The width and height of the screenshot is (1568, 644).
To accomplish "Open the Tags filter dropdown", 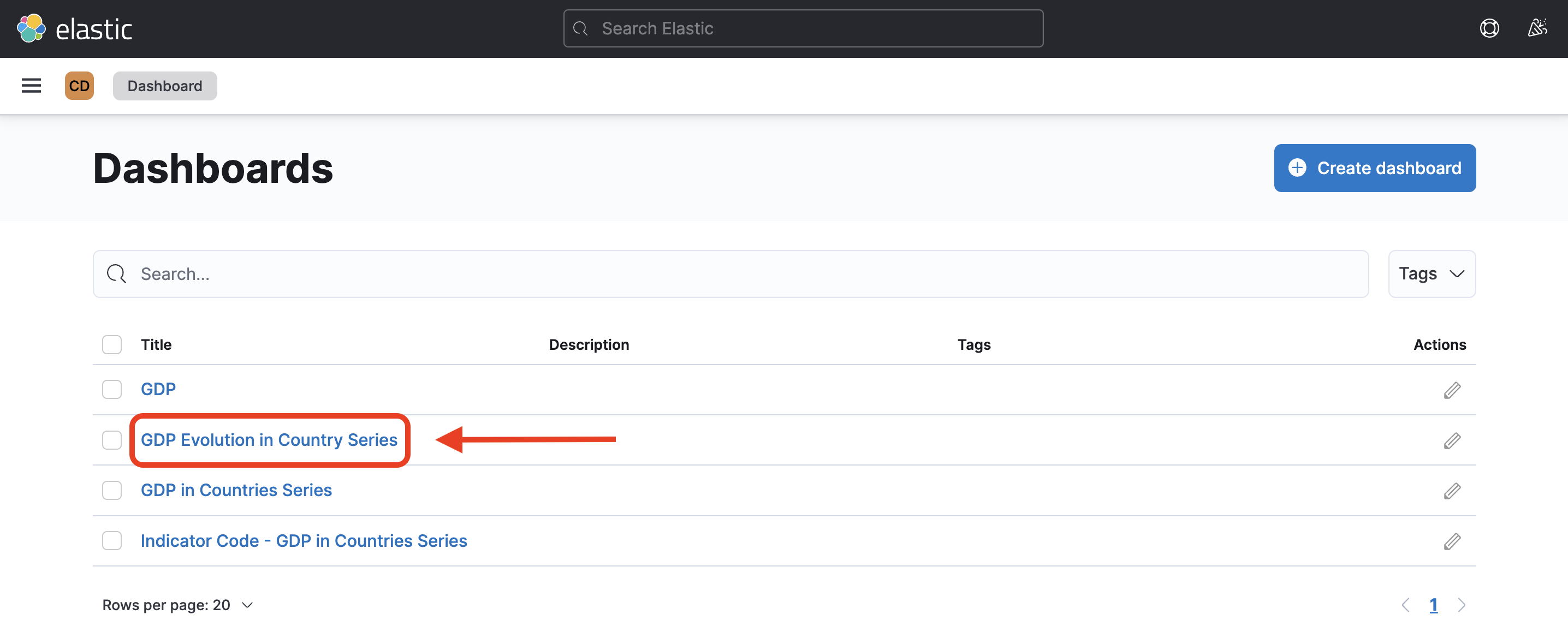I will pos(1432,274).
